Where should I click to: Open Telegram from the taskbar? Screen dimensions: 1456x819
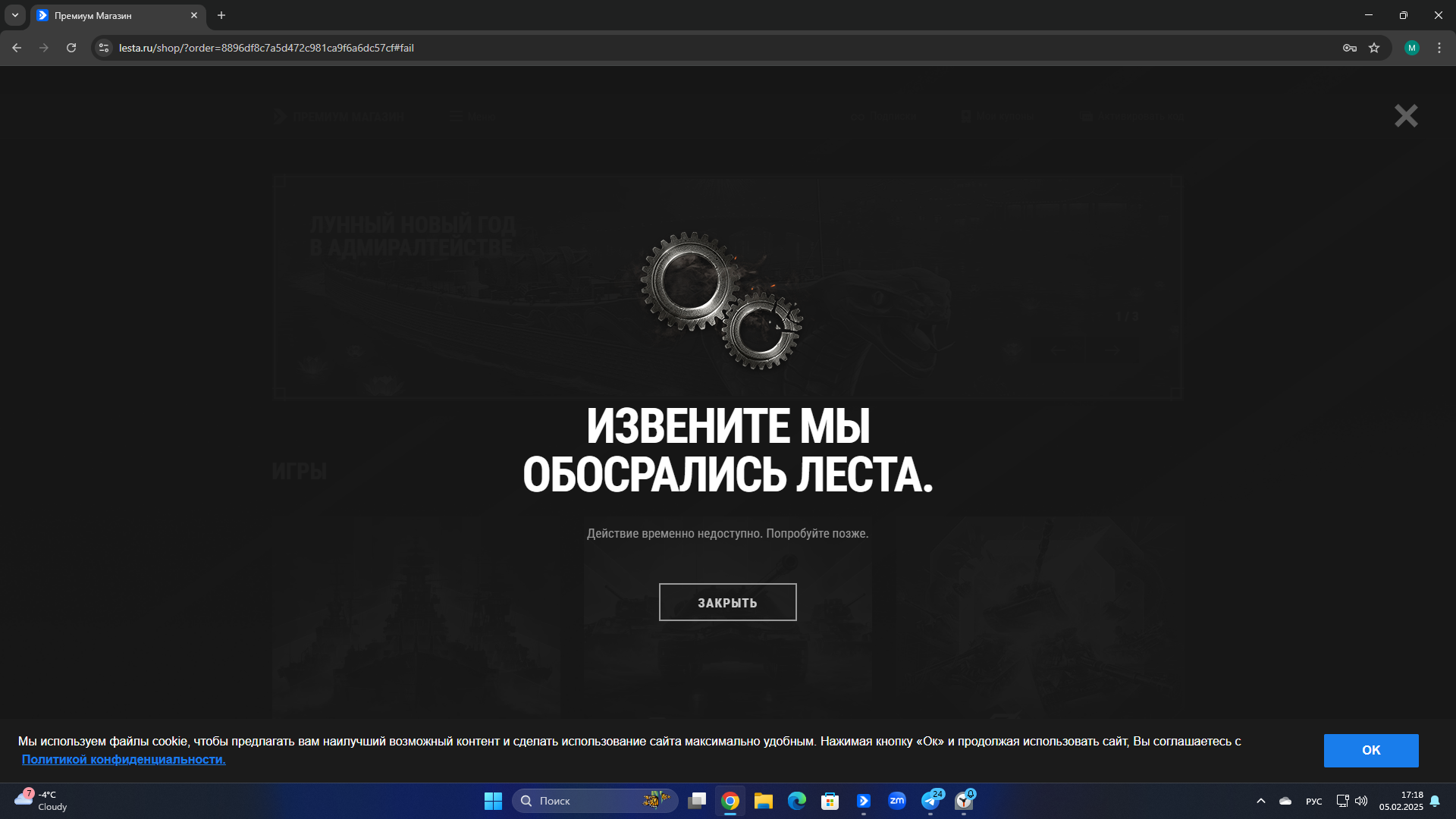tap(930, 801)
